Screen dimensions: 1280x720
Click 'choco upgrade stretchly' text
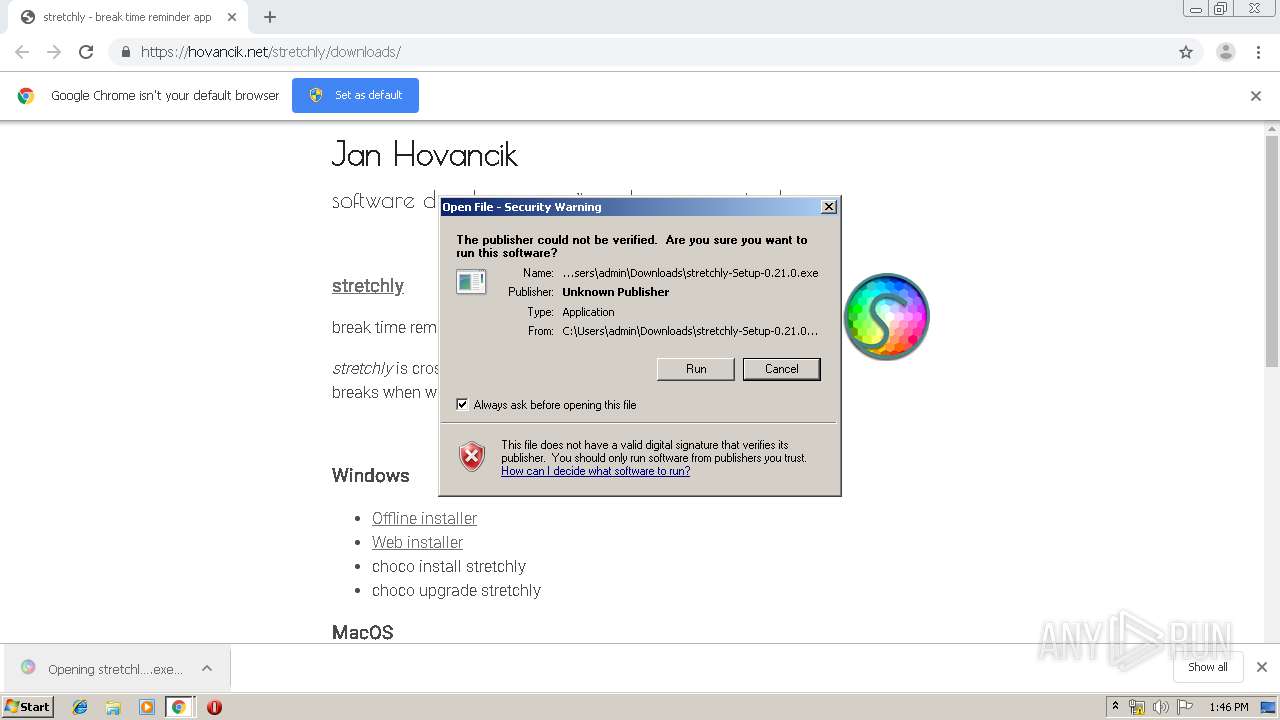(x=456, y=590)
